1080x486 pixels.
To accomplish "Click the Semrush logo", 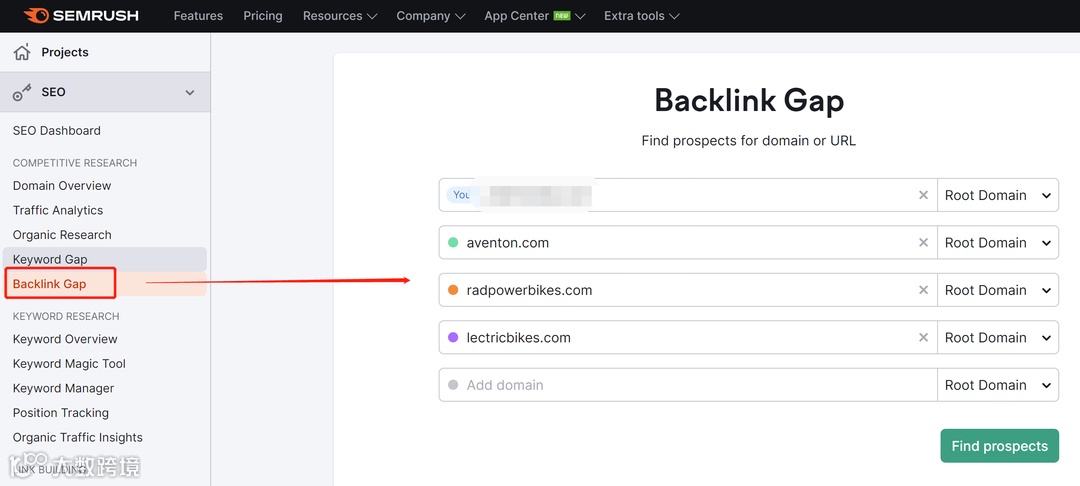I will click(x=81, y=15).
